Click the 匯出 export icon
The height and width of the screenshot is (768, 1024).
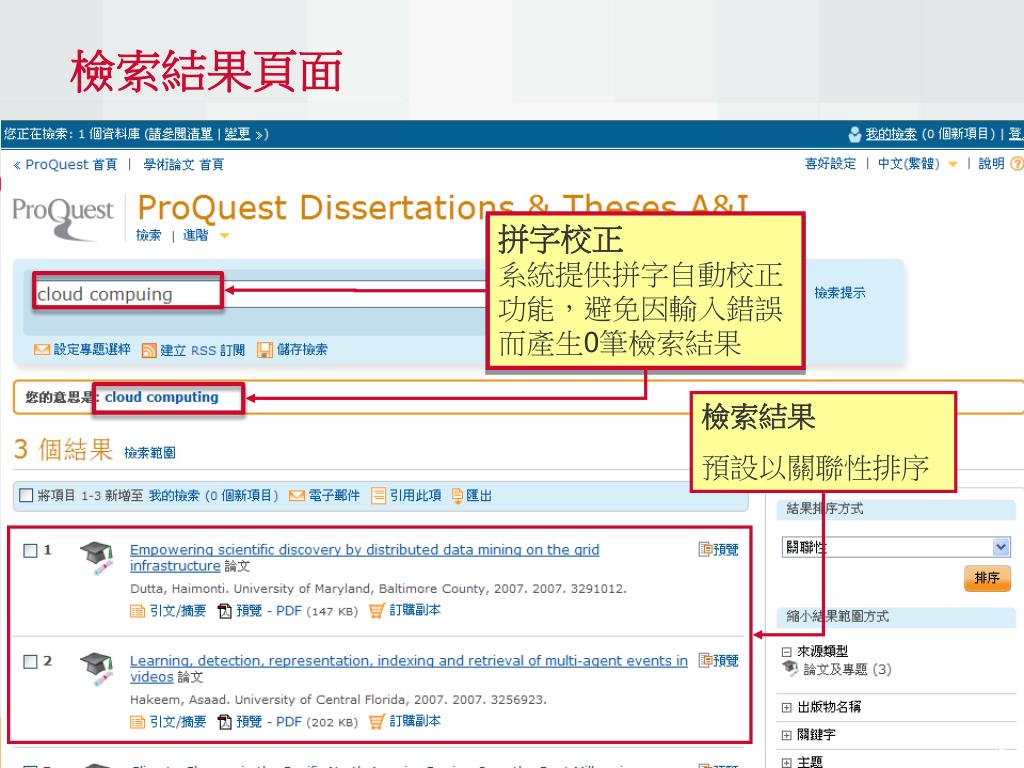tap(457, 496)
